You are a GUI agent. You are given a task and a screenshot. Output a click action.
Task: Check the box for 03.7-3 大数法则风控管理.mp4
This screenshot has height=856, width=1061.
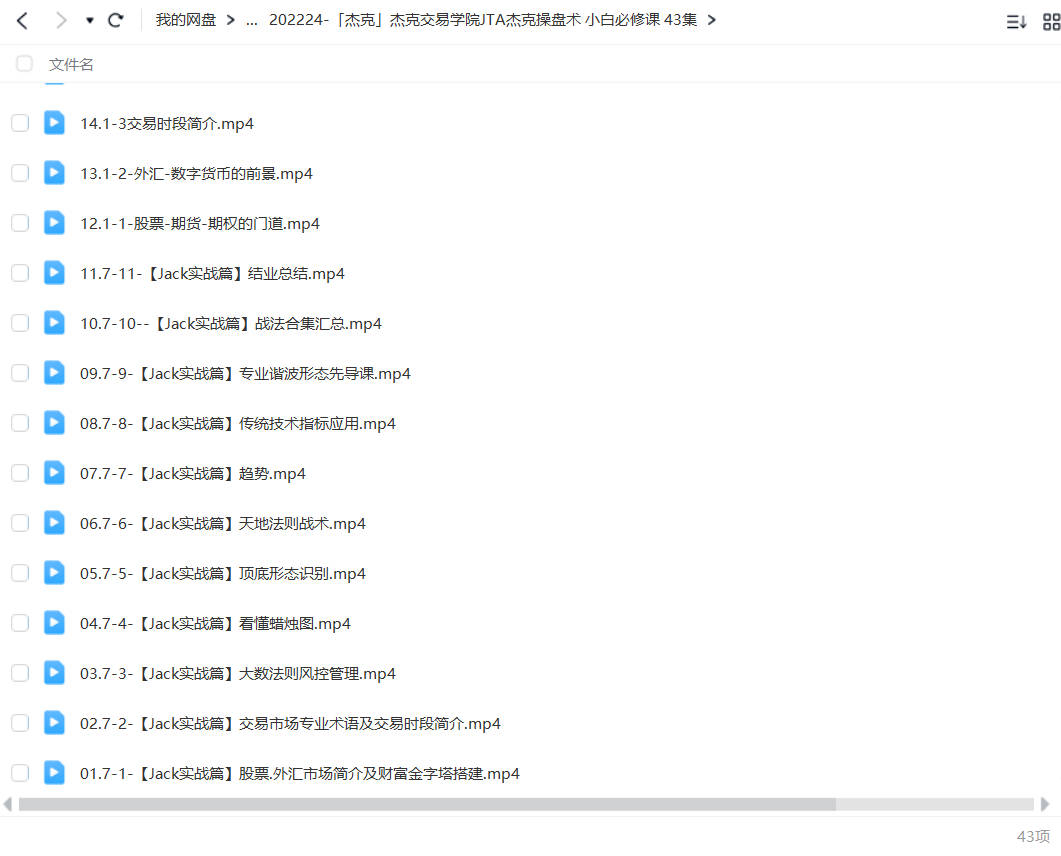(20, 673)
